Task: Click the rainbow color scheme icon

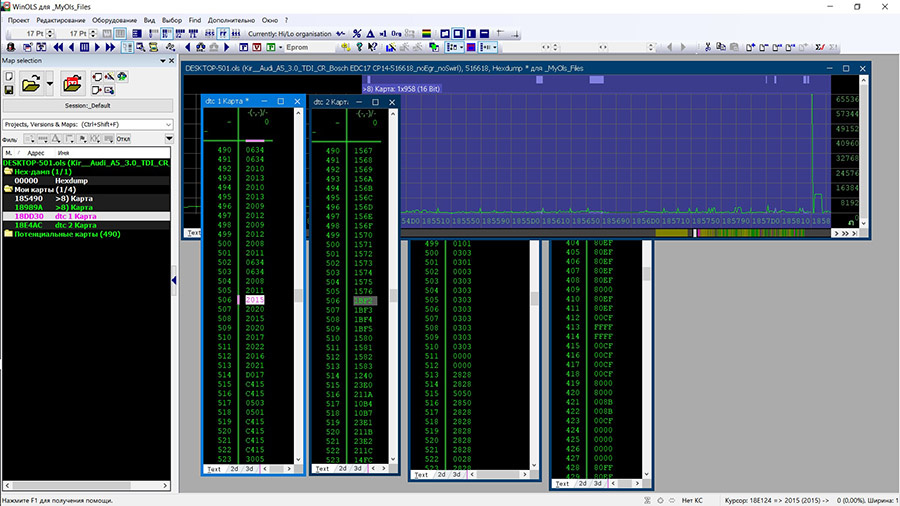Action: 426,33
